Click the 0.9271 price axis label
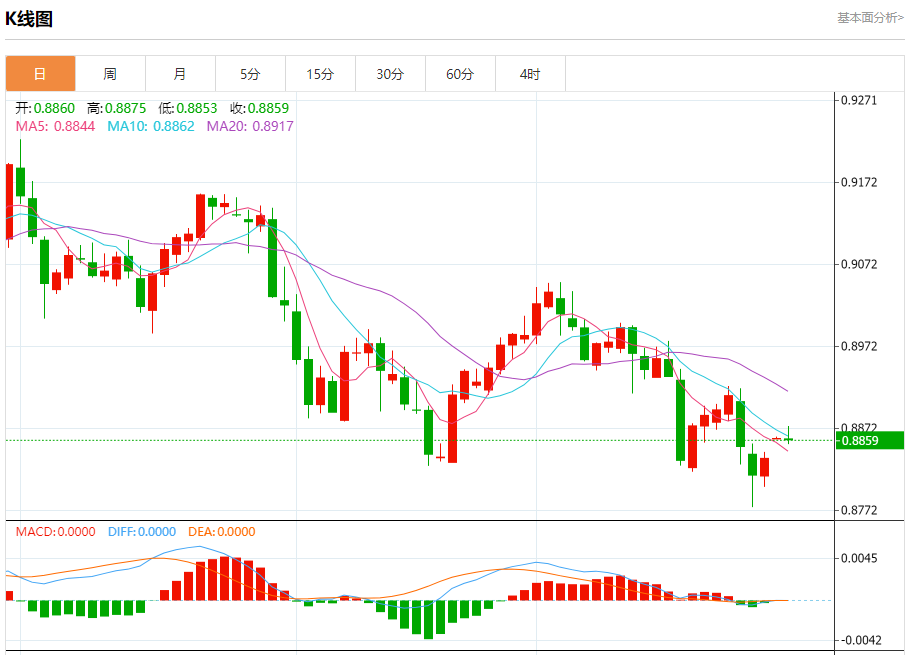The image size is (908, 655). pyautogui.click(x=859, y=100)
